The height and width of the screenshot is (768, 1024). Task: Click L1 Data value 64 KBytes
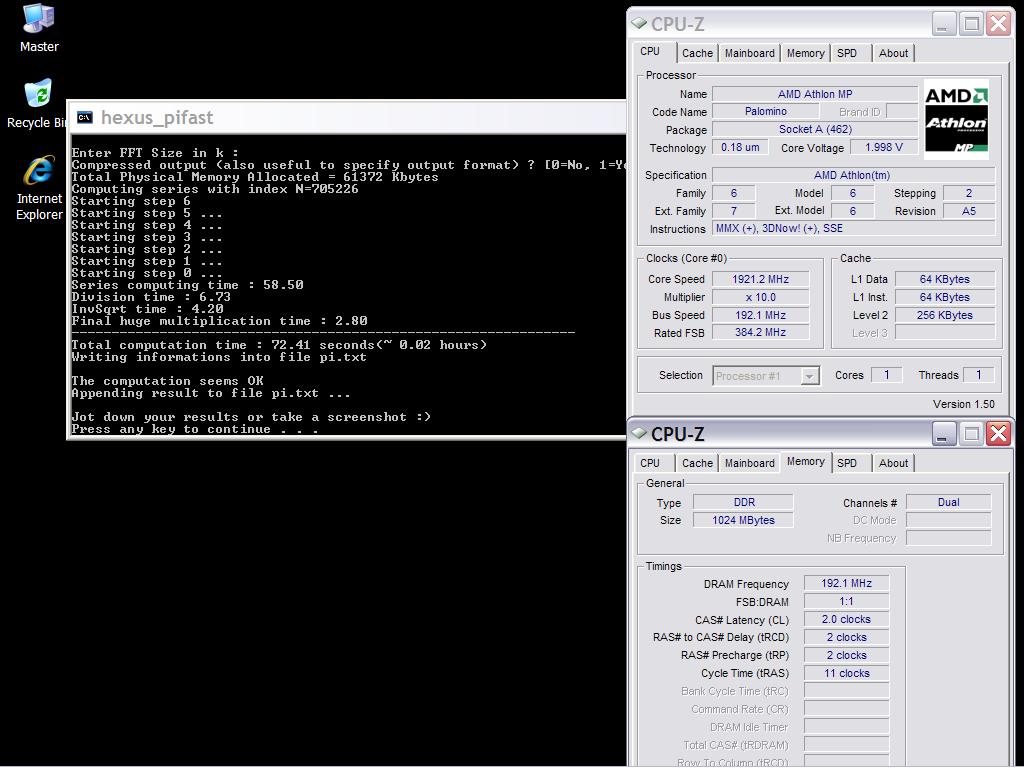coord(944,279)
